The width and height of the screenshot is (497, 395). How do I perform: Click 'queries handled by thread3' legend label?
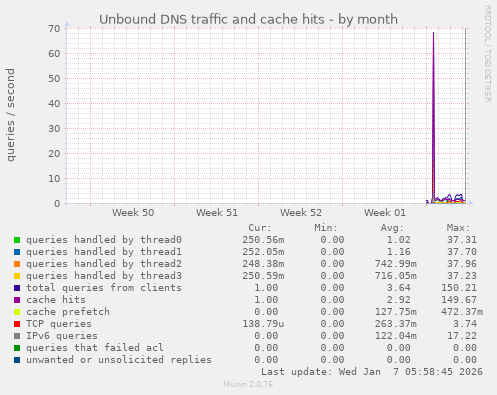[104, 276]
